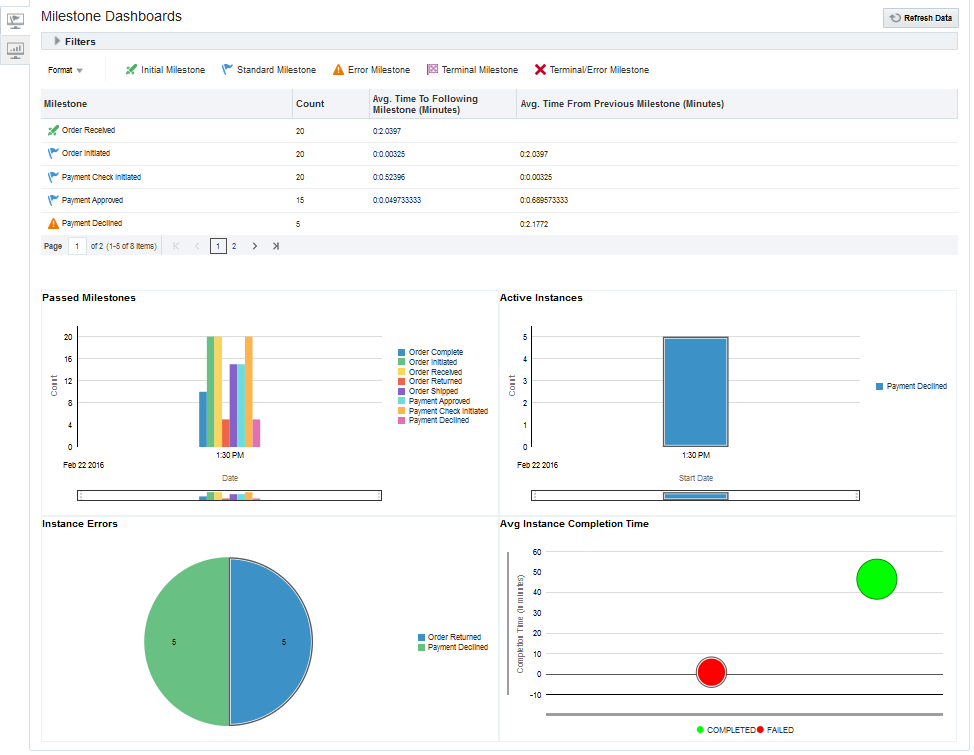This screenshot has height=755, width=974.
Task: Select the Payment Approved flag icon
Action: click(53, 200)
